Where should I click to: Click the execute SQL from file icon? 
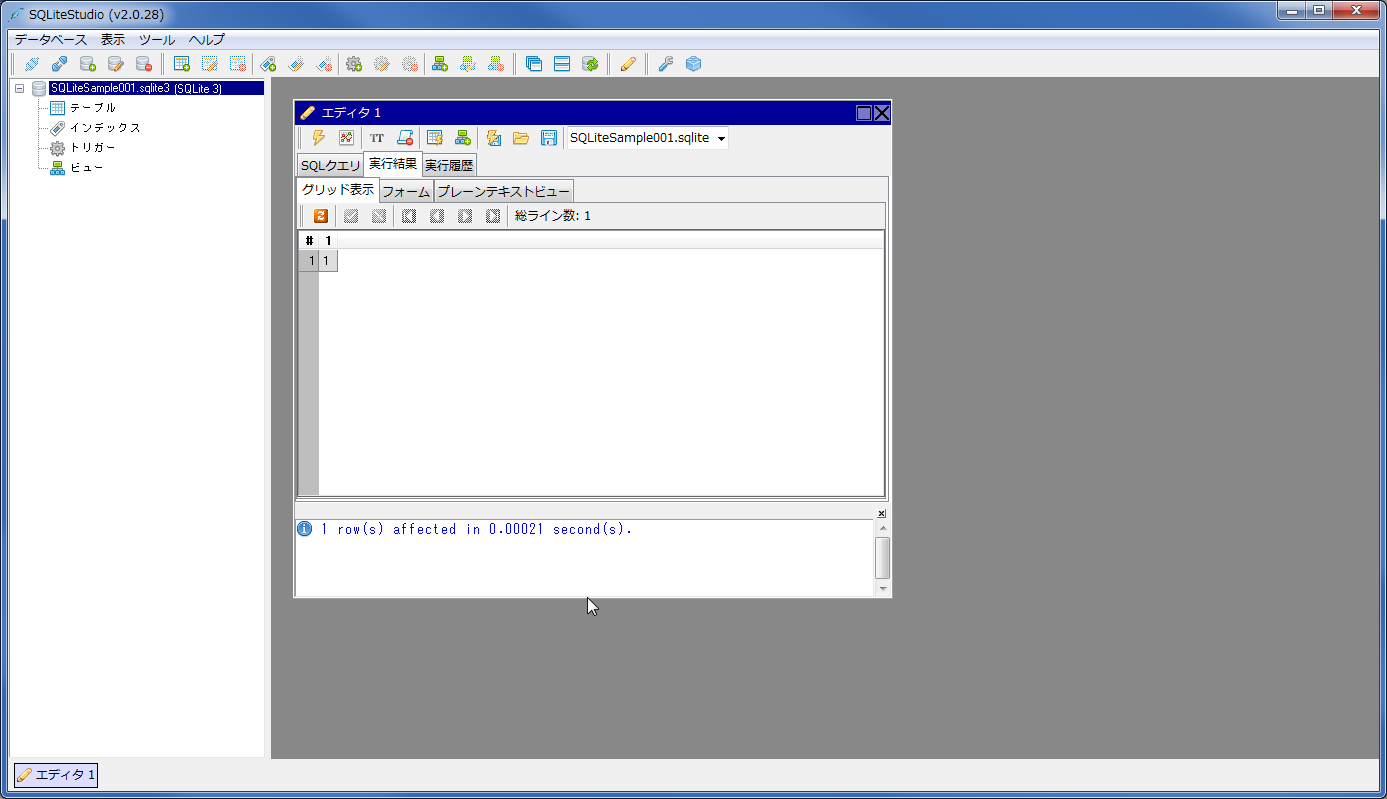tap(493, 138)
